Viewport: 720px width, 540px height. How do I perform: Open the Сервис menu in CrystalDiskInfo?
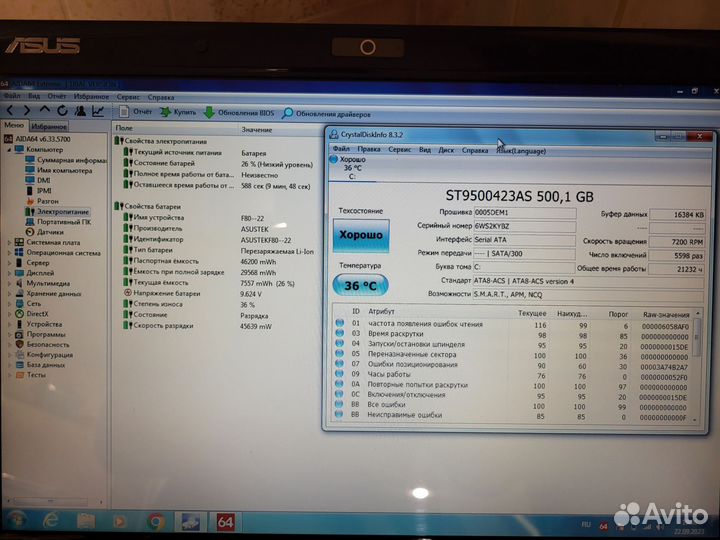[399, 149]
